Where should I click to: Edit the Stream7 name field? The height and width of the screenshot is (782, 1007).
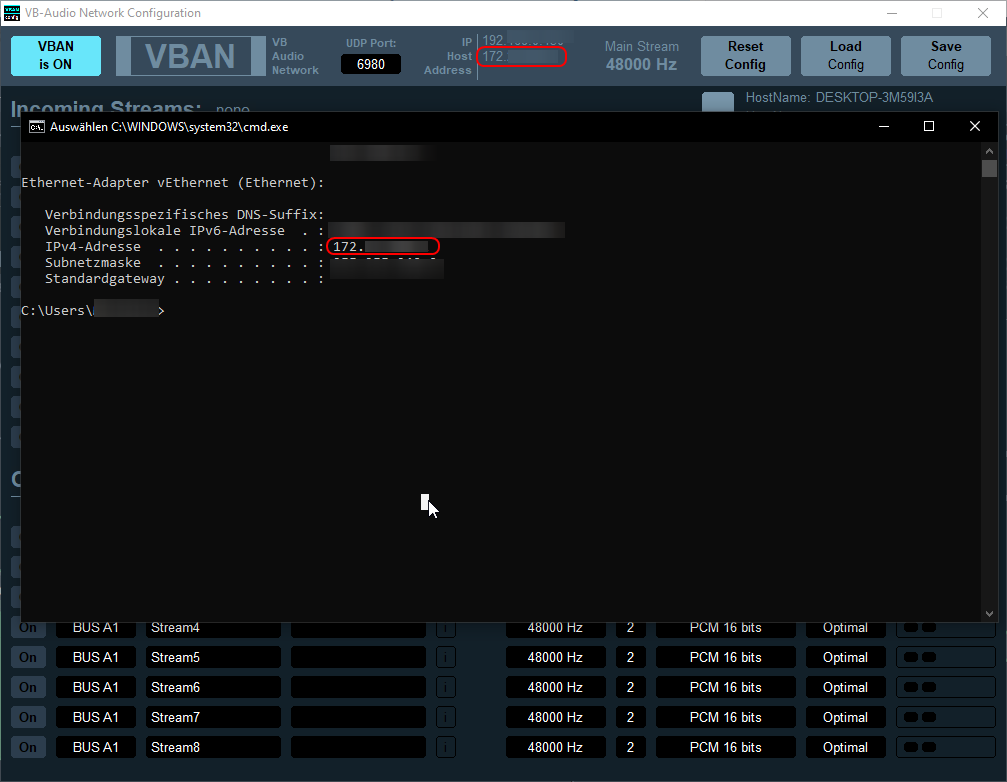(x=213, y=717)
